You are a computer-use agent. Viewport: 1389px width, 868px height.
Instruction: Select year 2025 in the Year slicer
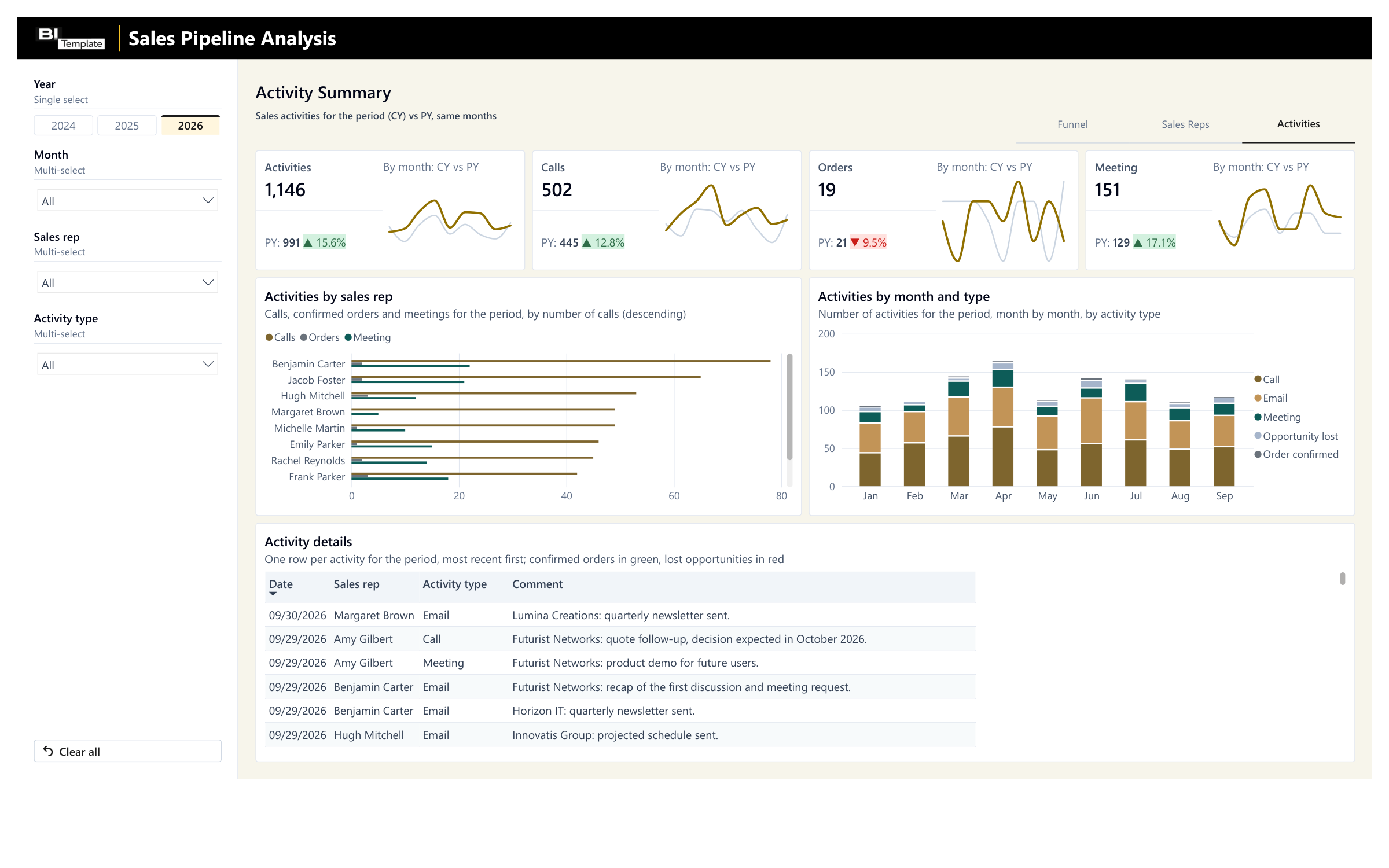[127, 126]
